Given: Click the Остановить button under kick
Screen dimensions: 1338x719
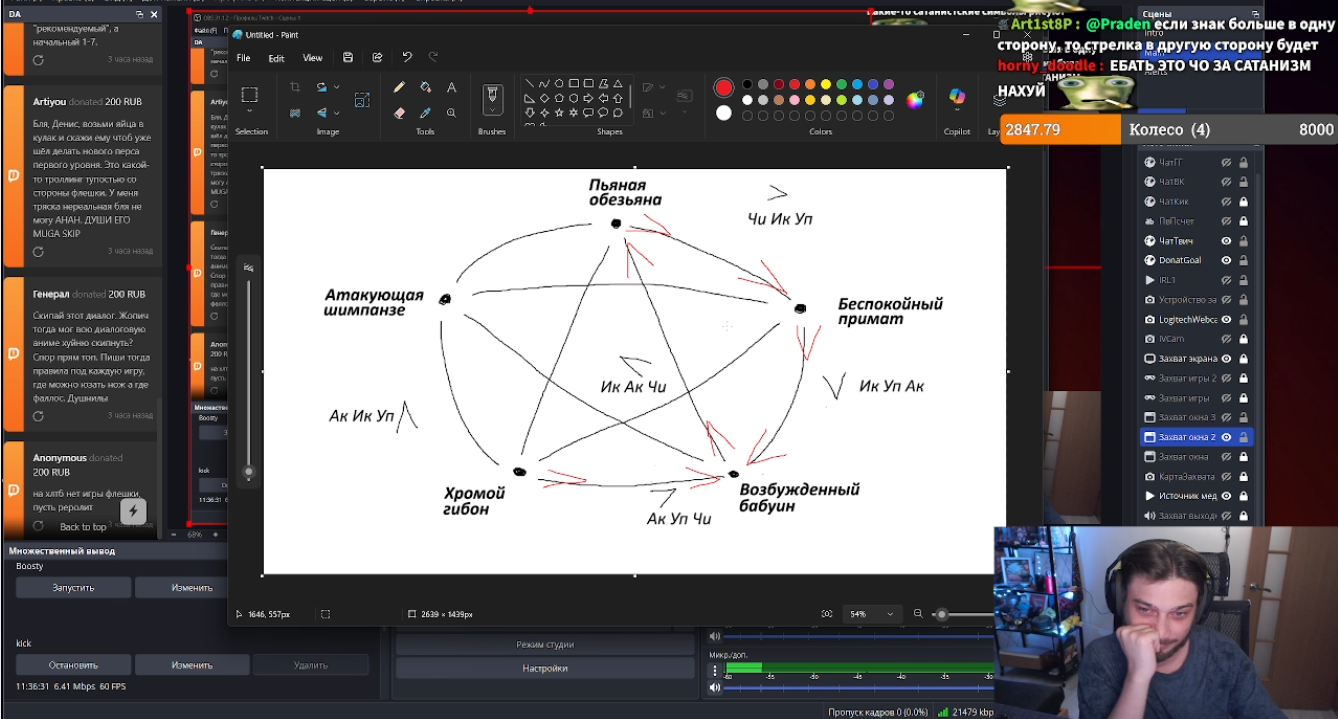Looking at the screenshot, I should click(x=73, y=665).
